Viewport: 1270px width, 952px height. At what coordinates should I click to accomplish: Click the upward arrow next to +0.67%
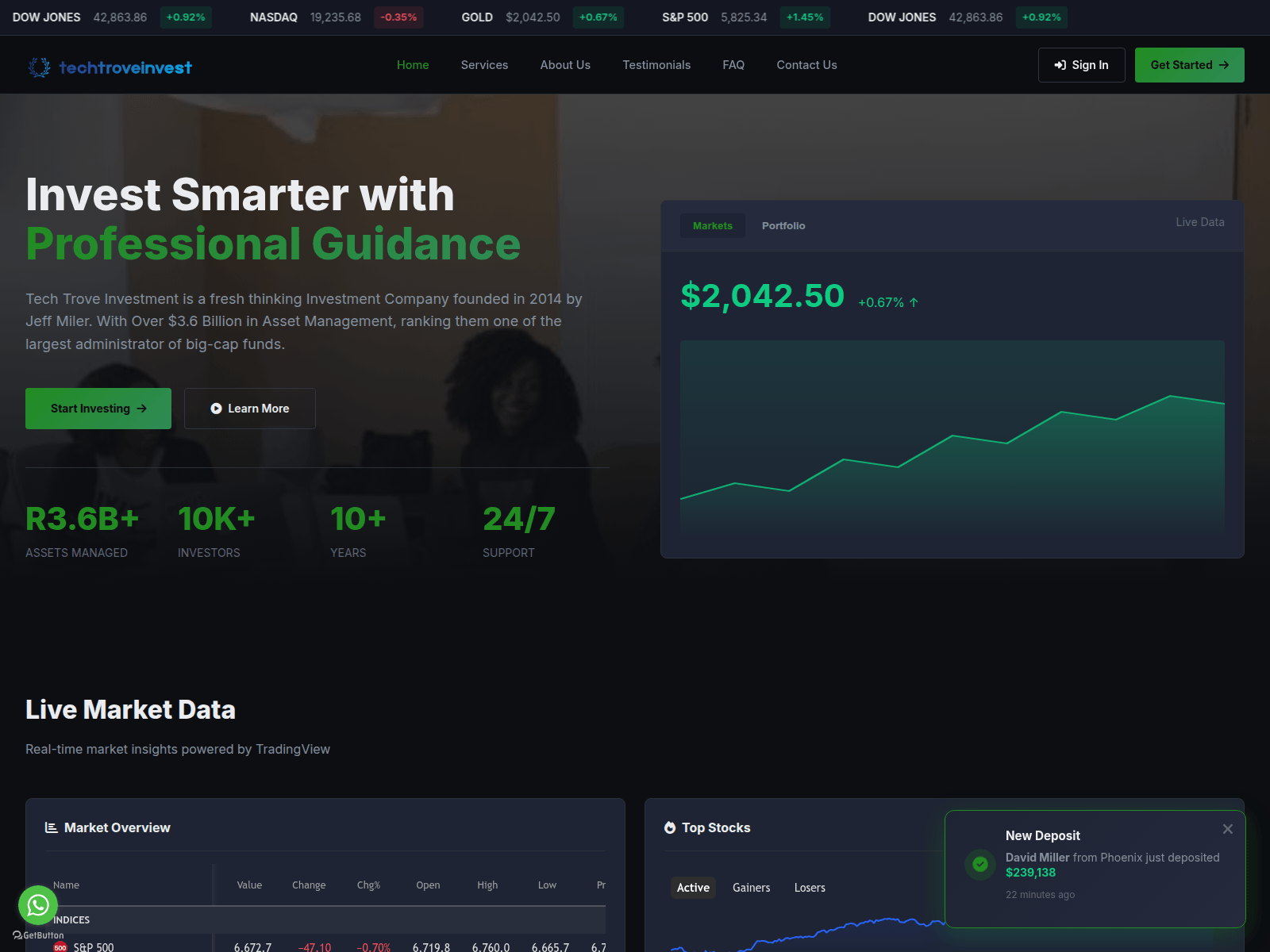tap(914, 302)
